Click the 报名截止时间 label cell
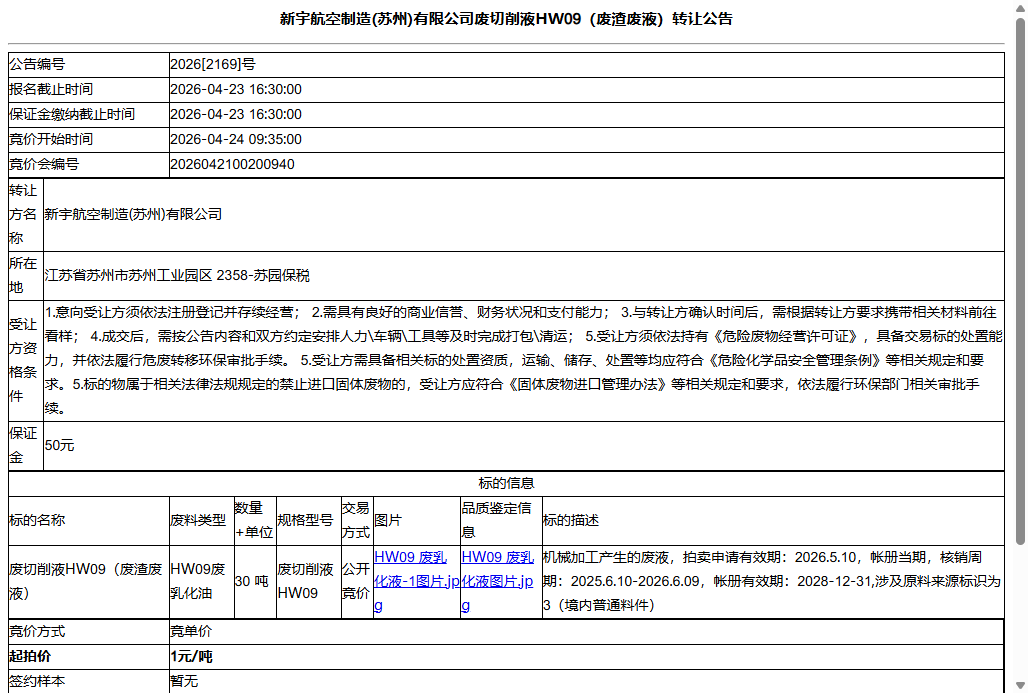Viewport: 1028px width, 693px height. point(89,90)
